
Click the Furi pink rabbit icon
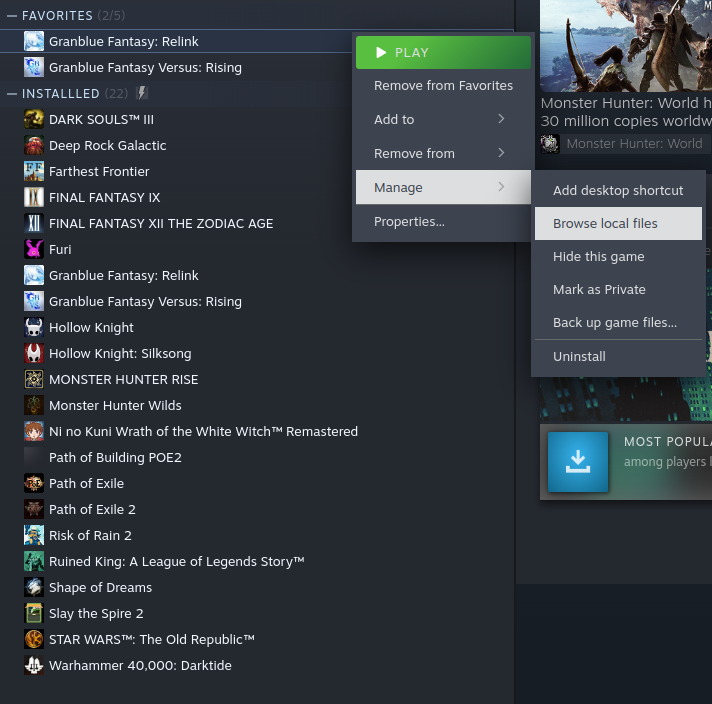[34, 249]
